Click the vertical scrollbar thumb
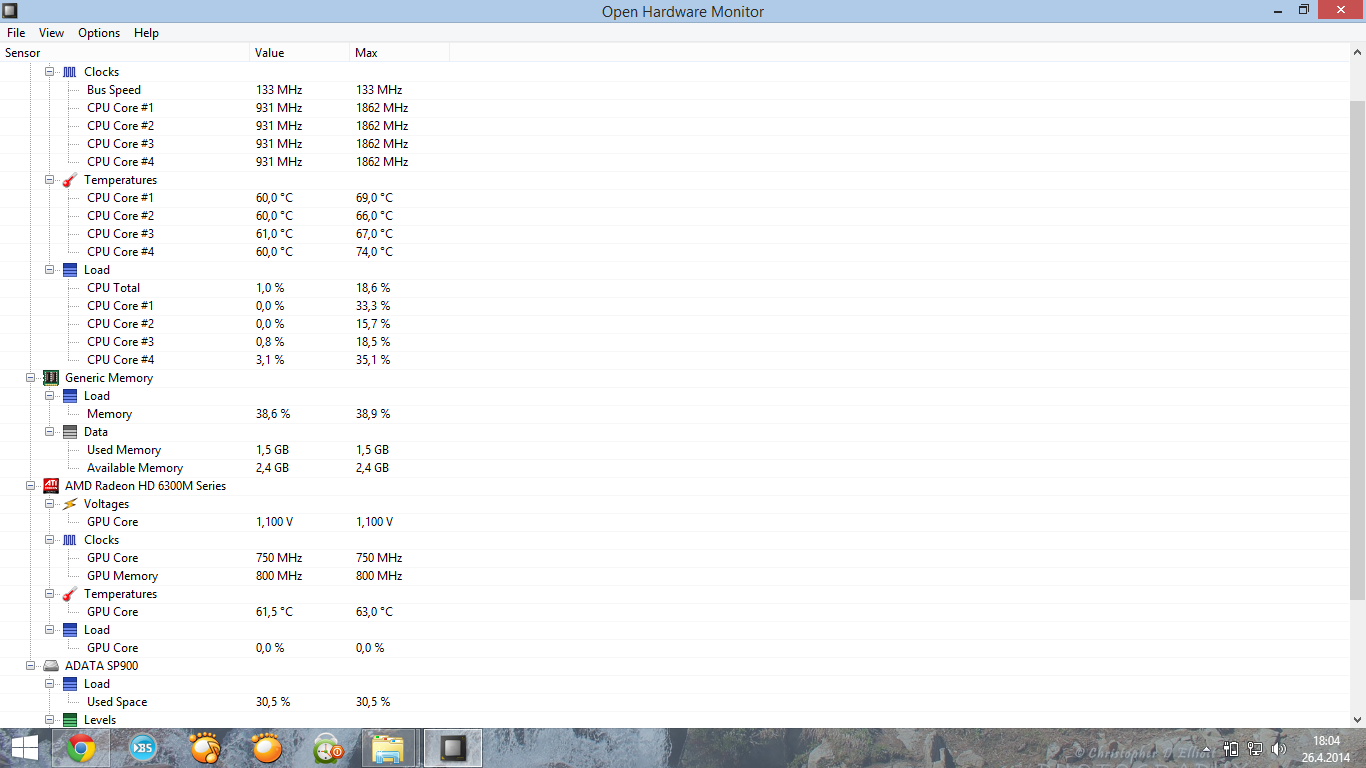 (x=1357, y=350)
